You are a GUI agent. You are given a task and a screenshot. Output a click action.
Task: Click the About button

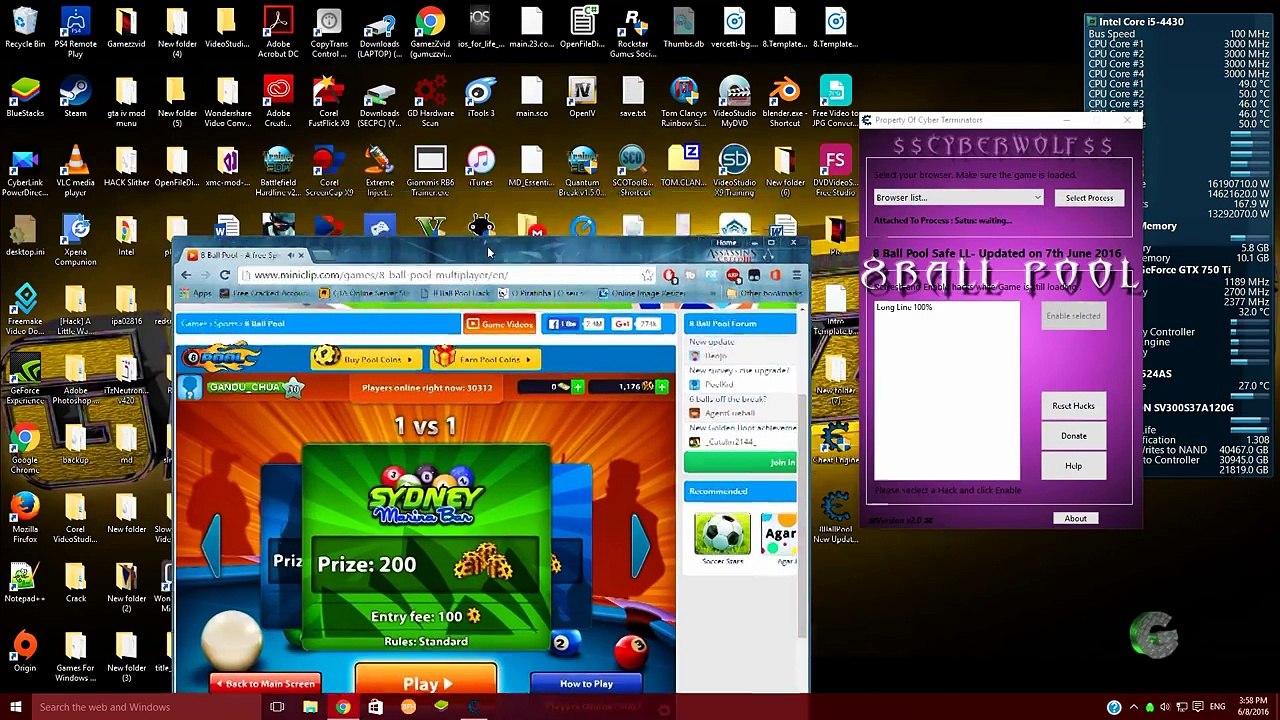[x=1075, y=519]
